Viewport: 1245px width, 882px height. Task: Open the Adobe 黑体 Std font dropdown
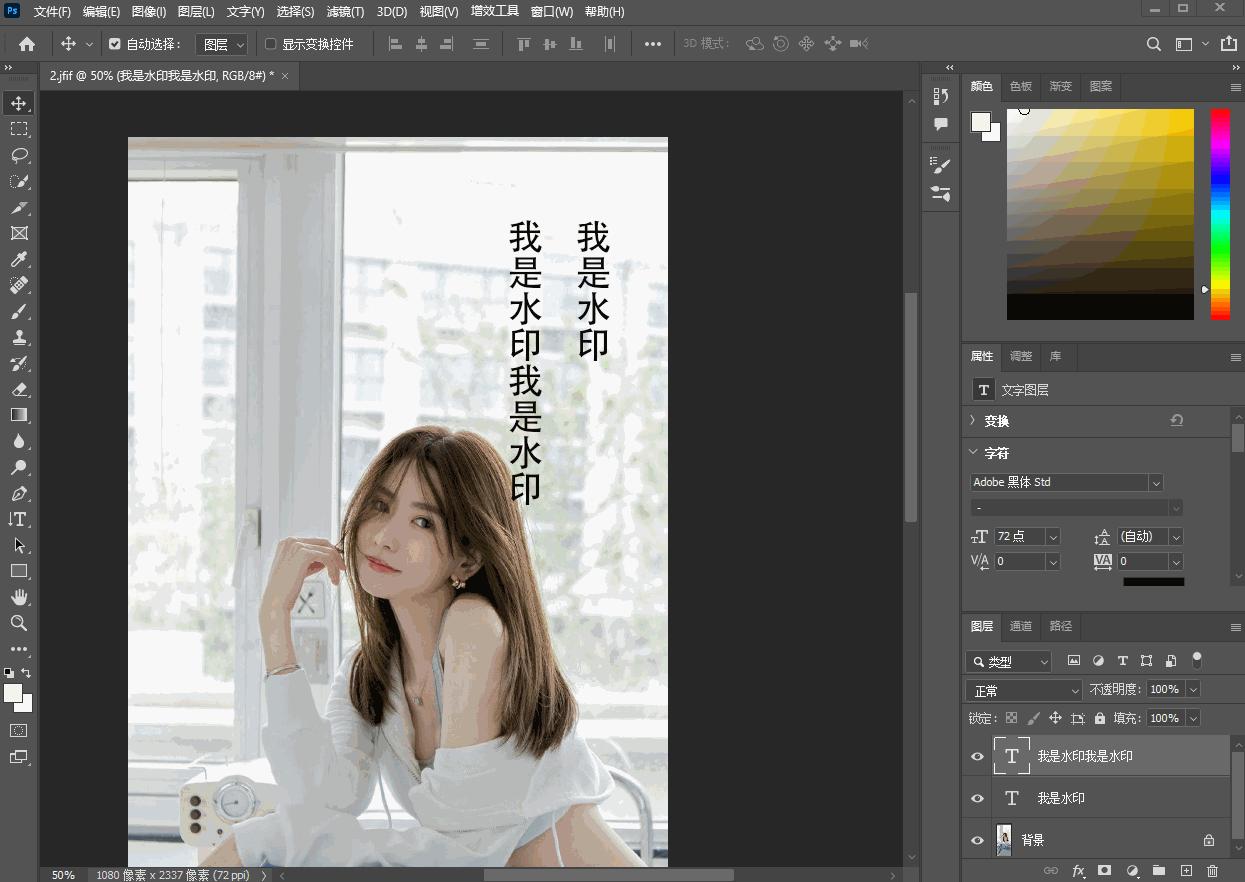point(1156,482)
